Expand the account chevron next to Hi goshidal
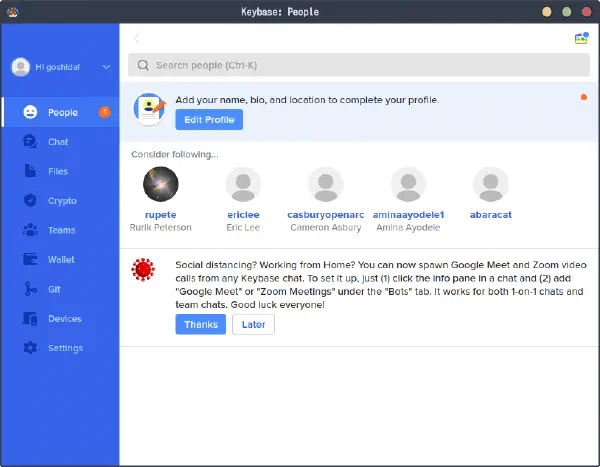This screenshot has width=600, height=467. pos(106,67)
